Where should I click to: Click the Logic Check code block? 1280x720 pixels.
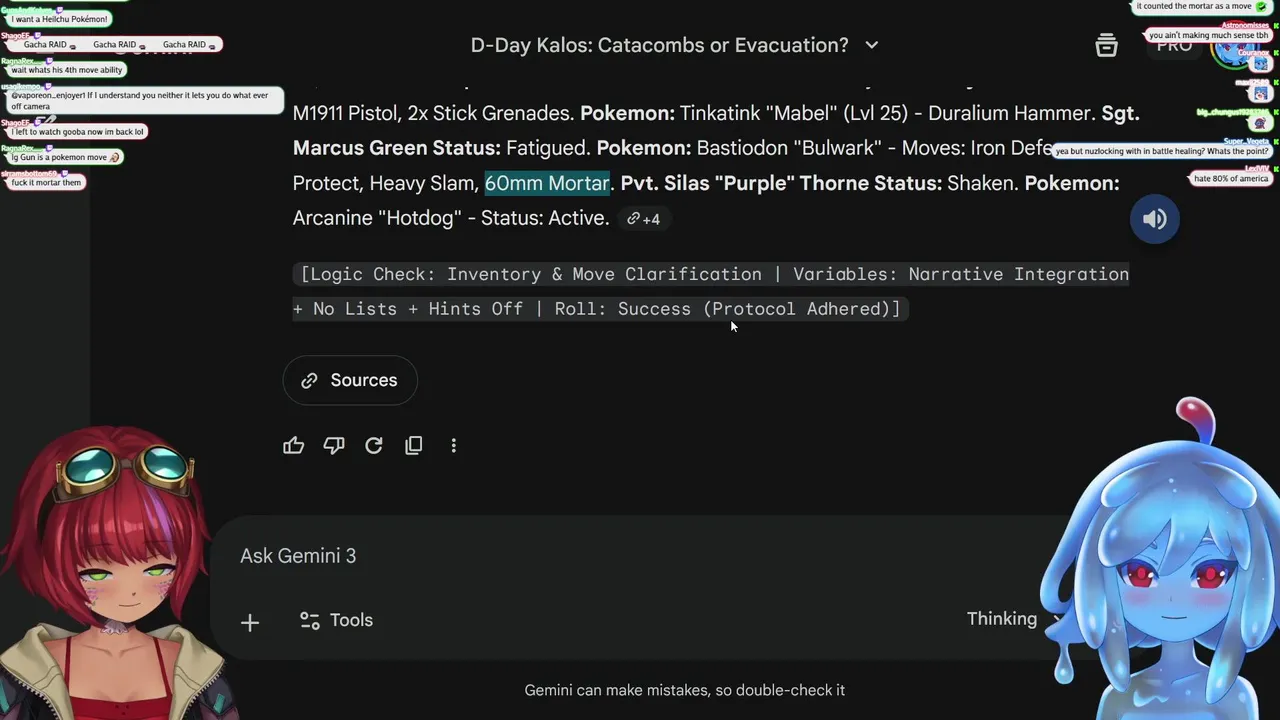tap(710, 291)
